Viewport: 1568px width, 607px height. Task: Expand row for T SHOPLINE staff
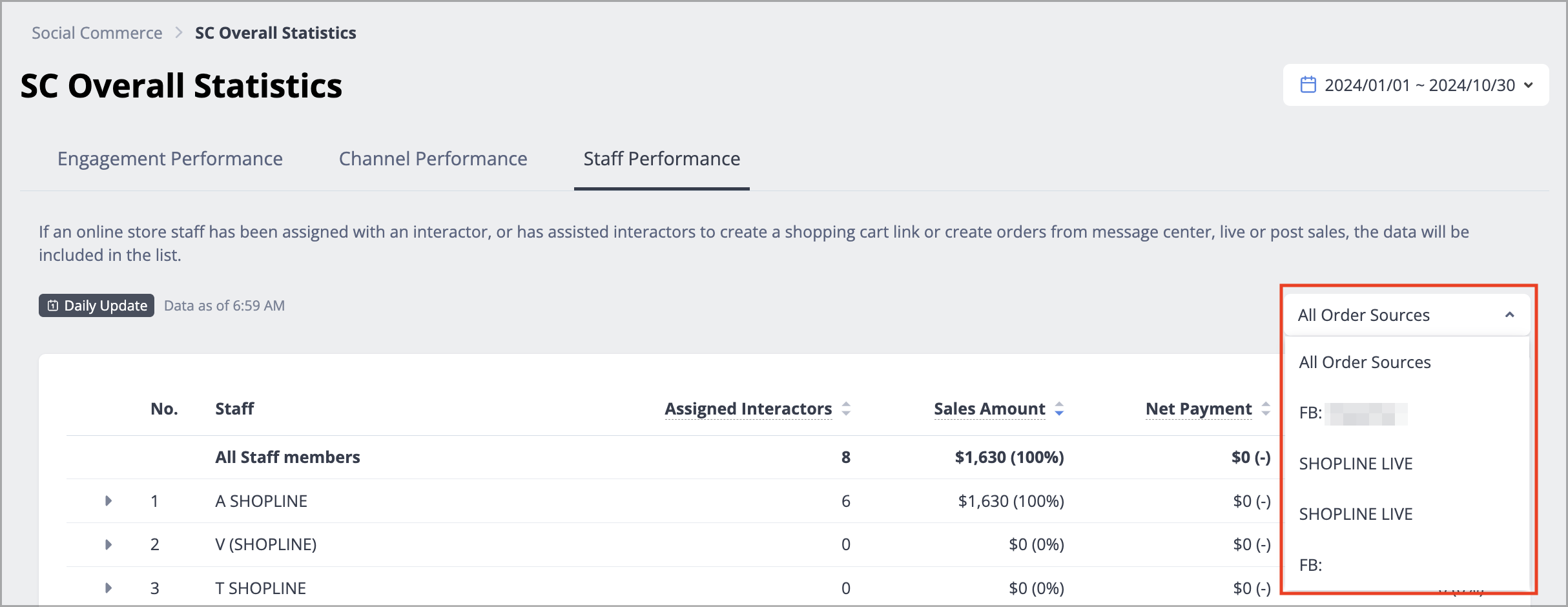pos(108,588)
